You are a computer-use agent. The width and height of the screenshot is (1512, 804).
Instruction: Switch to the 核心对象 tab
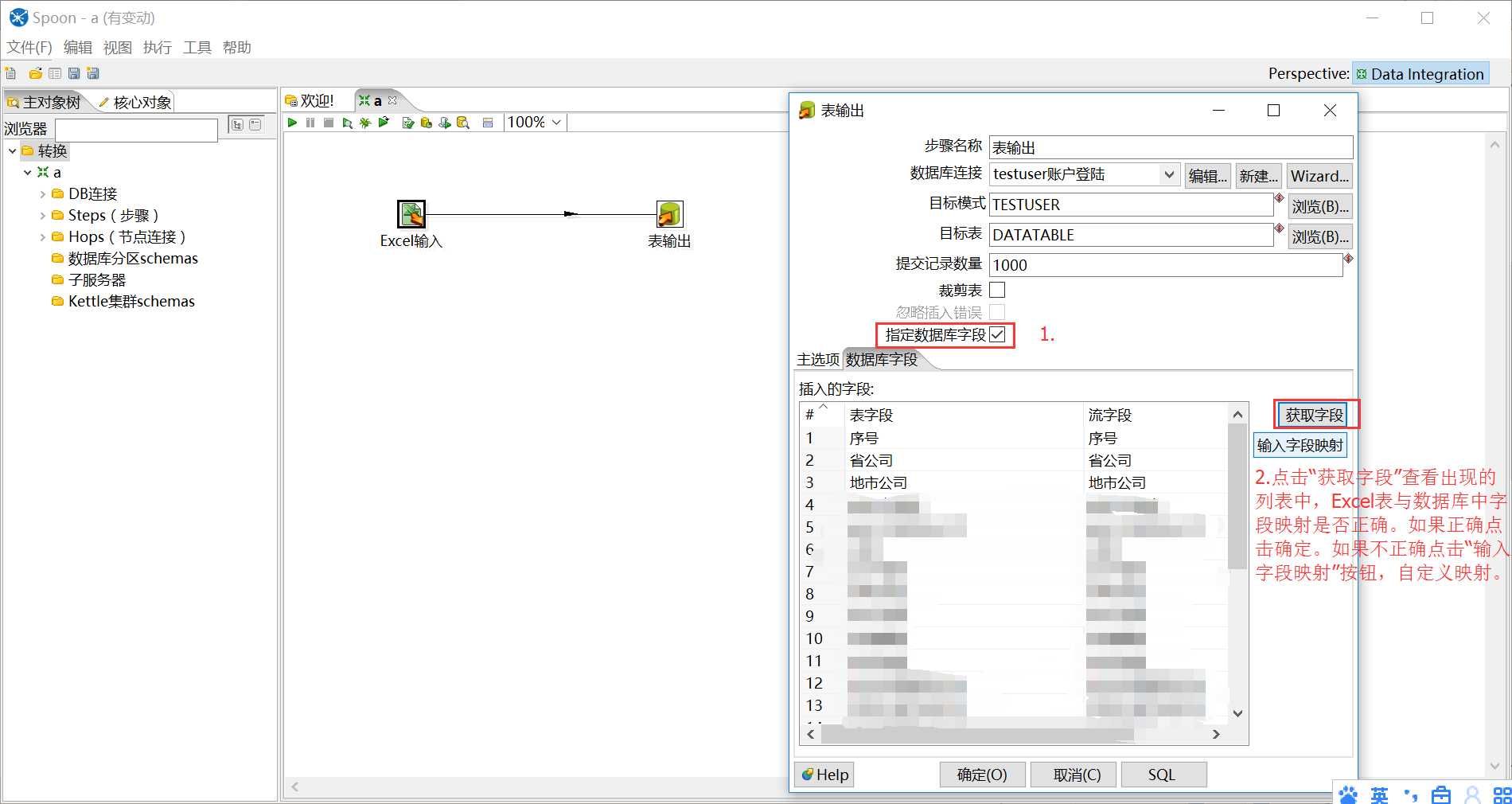[x=135, y=102]
